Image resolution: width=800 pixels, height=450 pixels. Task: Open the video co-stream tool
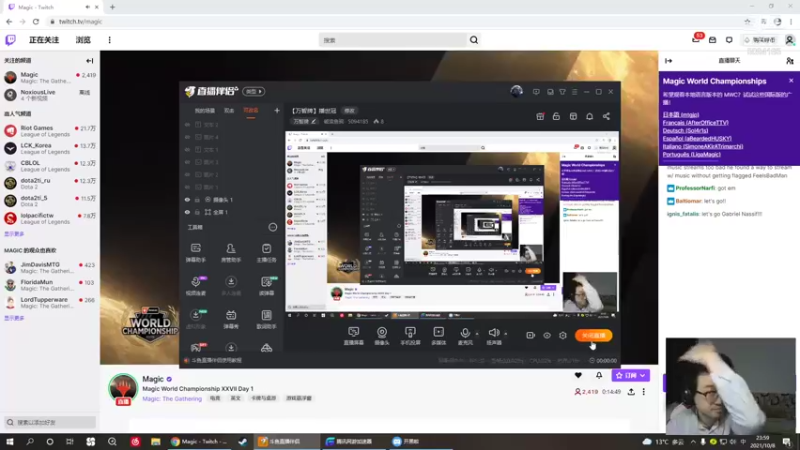click(195, 286)
